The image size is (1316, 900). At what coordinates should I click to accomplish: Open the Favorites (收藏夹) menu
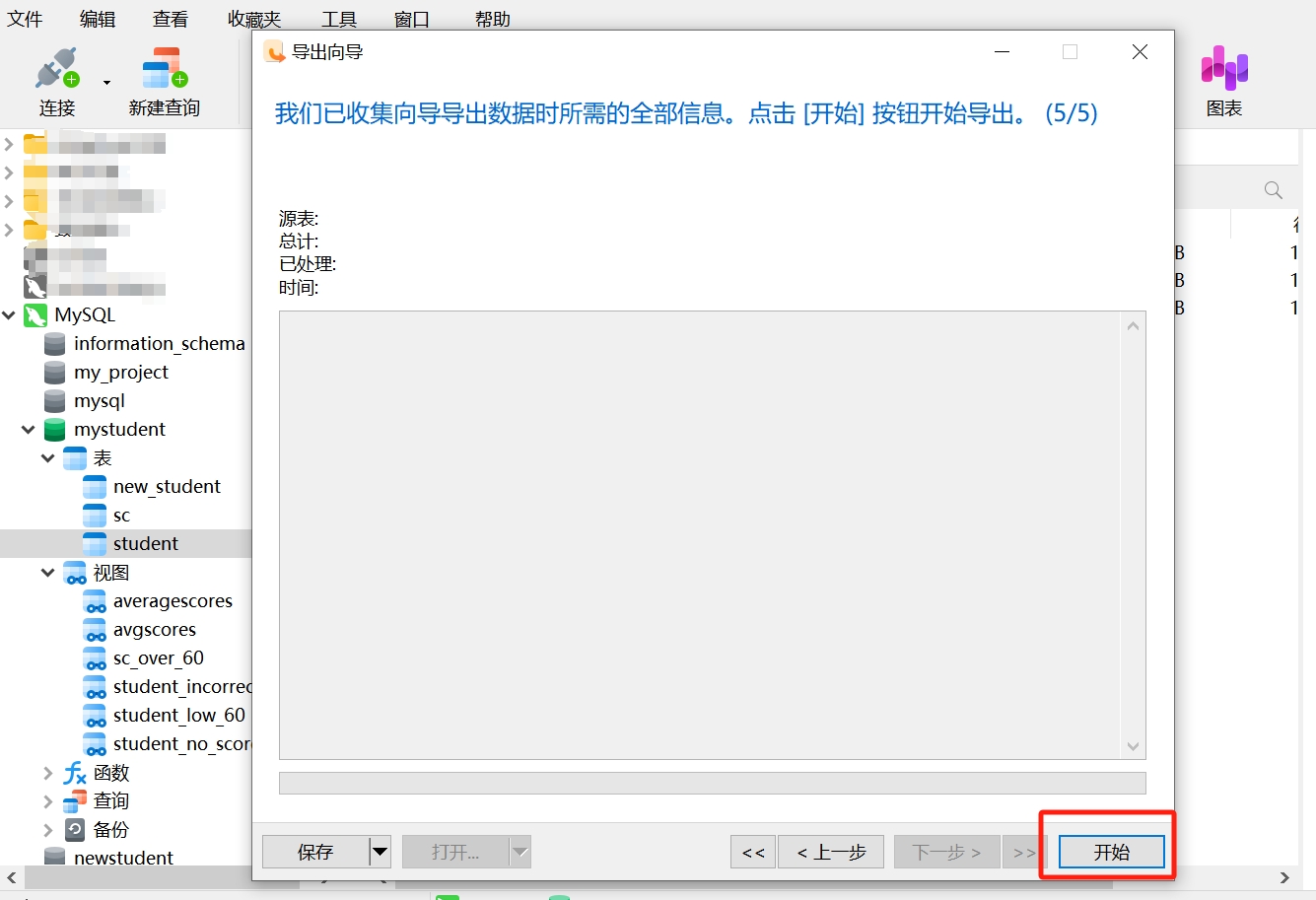(254, 19)
